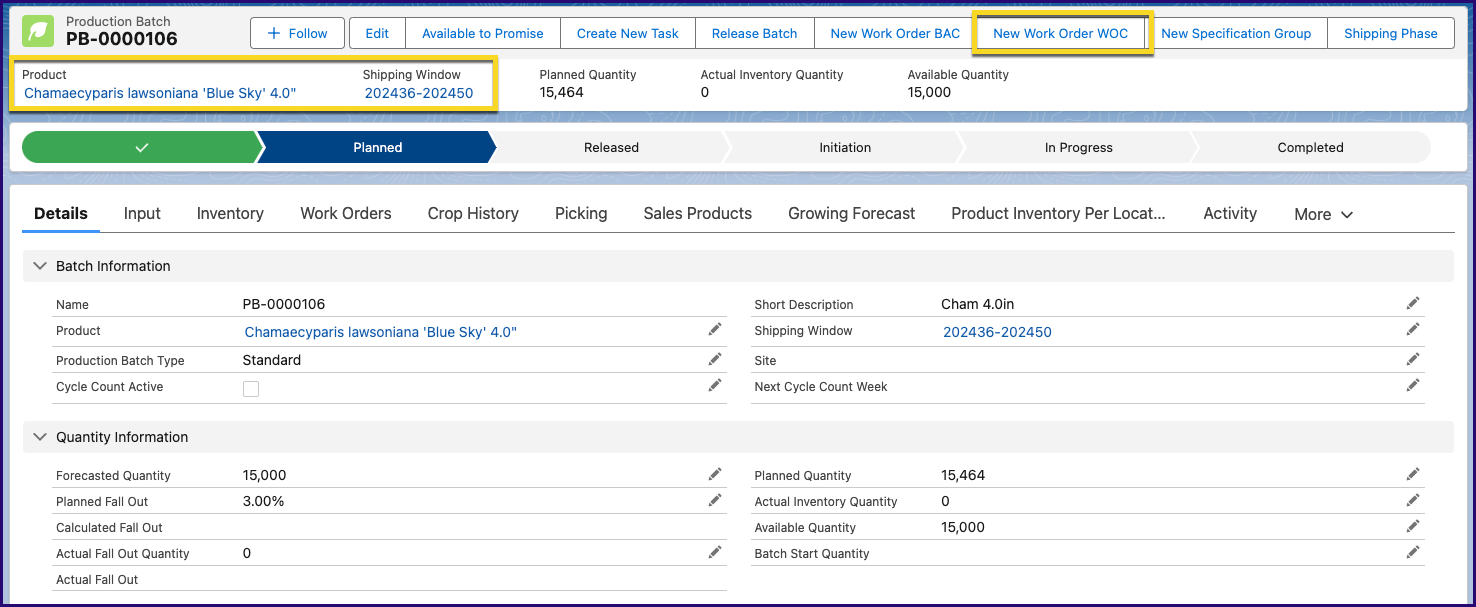Edit Actual Inventory Quantity pencil icon
The image size is (1476, 607).
pyautogui.click(x=1413, y=500)
